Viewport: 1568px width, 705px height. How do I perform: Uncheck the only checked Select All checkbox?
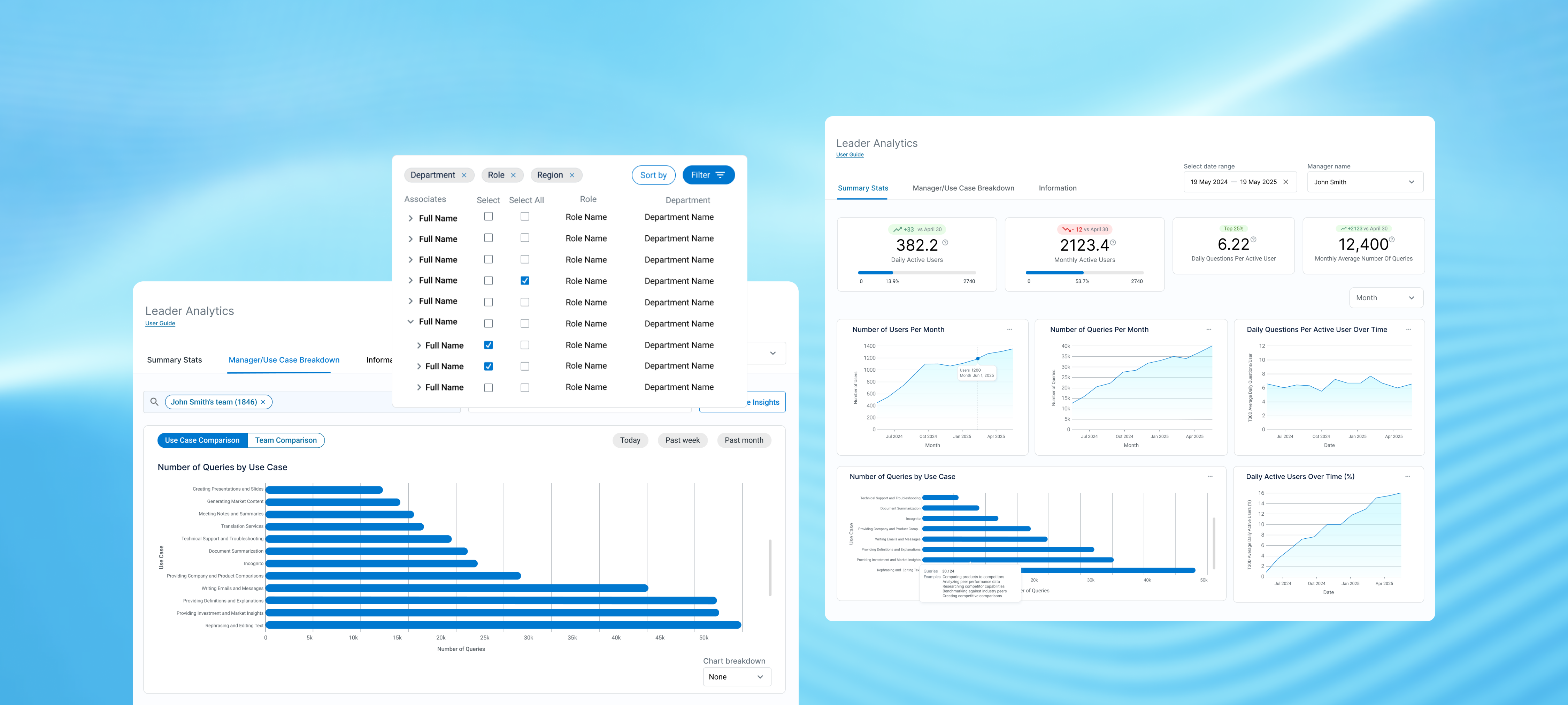click(525, 281)
